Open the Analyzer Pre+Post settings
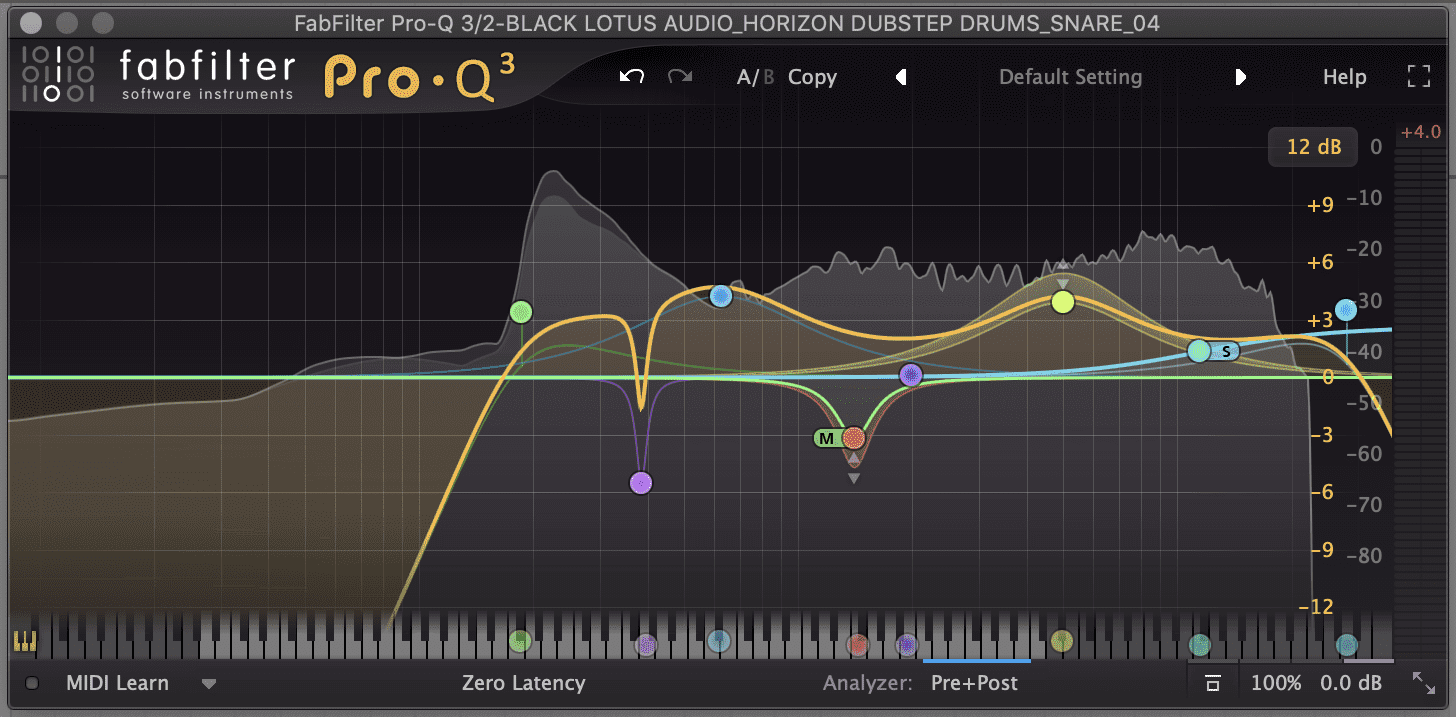This screenshot has height=717, width=1456. click(974, 684)
